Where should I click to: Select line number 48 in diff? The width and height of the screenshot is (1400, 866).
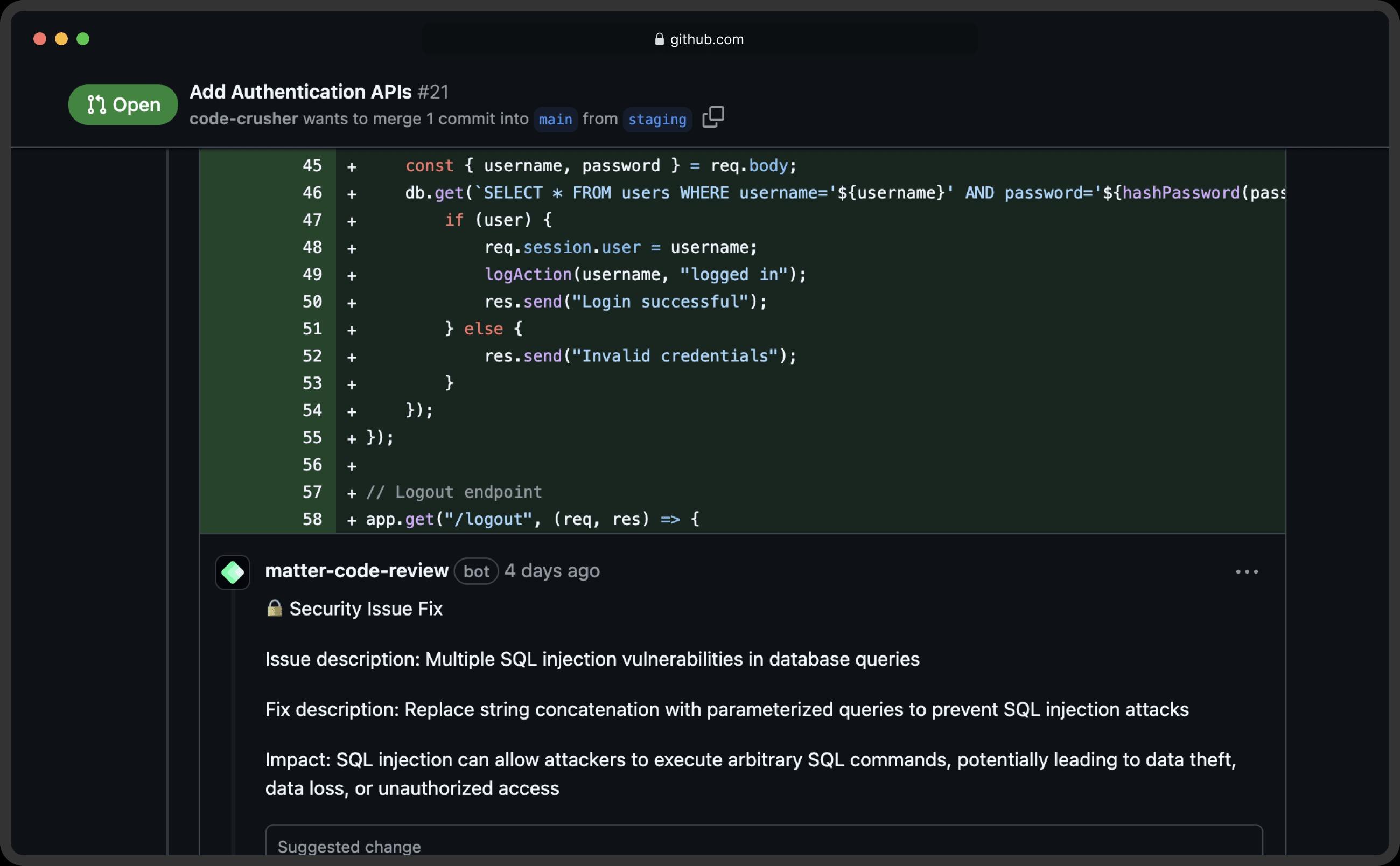[x=312, y=247]
